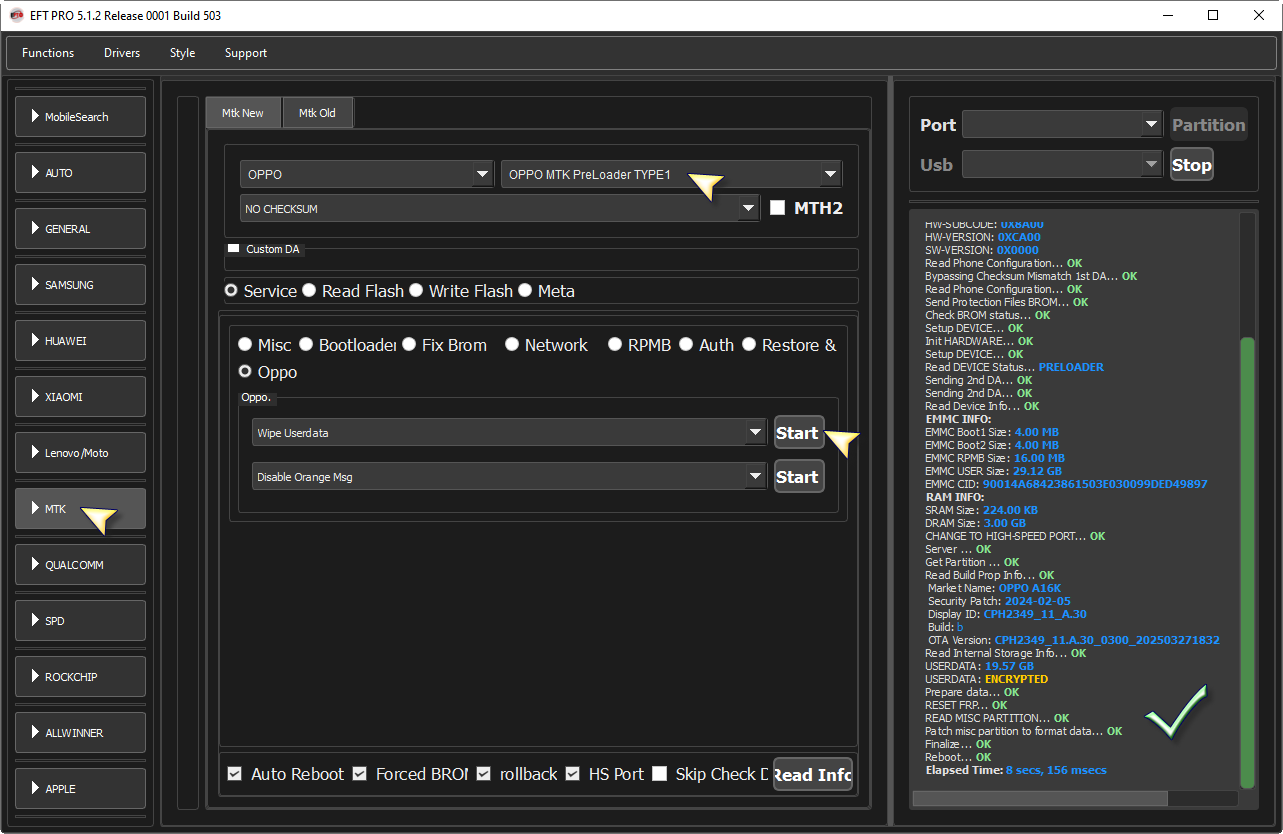Open the OPPO brand dropdown
The height and width of the screenshot is (834, 1283).
click(367, 174)
